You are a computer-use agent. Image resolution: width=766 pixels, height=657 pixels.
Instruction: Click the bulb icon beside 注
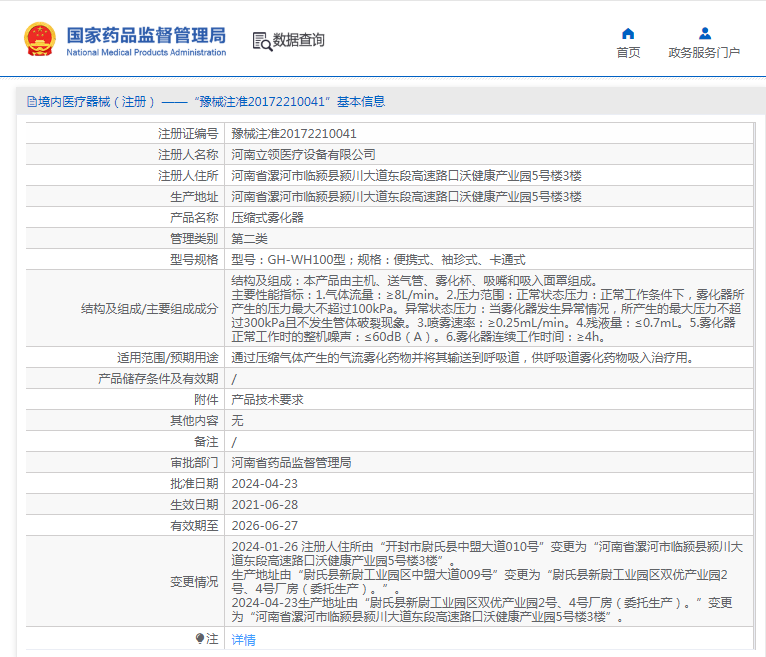[199, 638]
